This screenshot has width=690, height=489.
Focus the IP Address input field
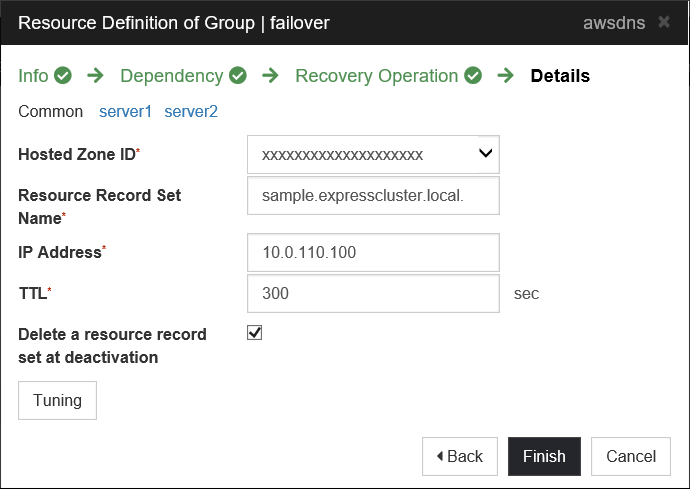pos(373,253)
